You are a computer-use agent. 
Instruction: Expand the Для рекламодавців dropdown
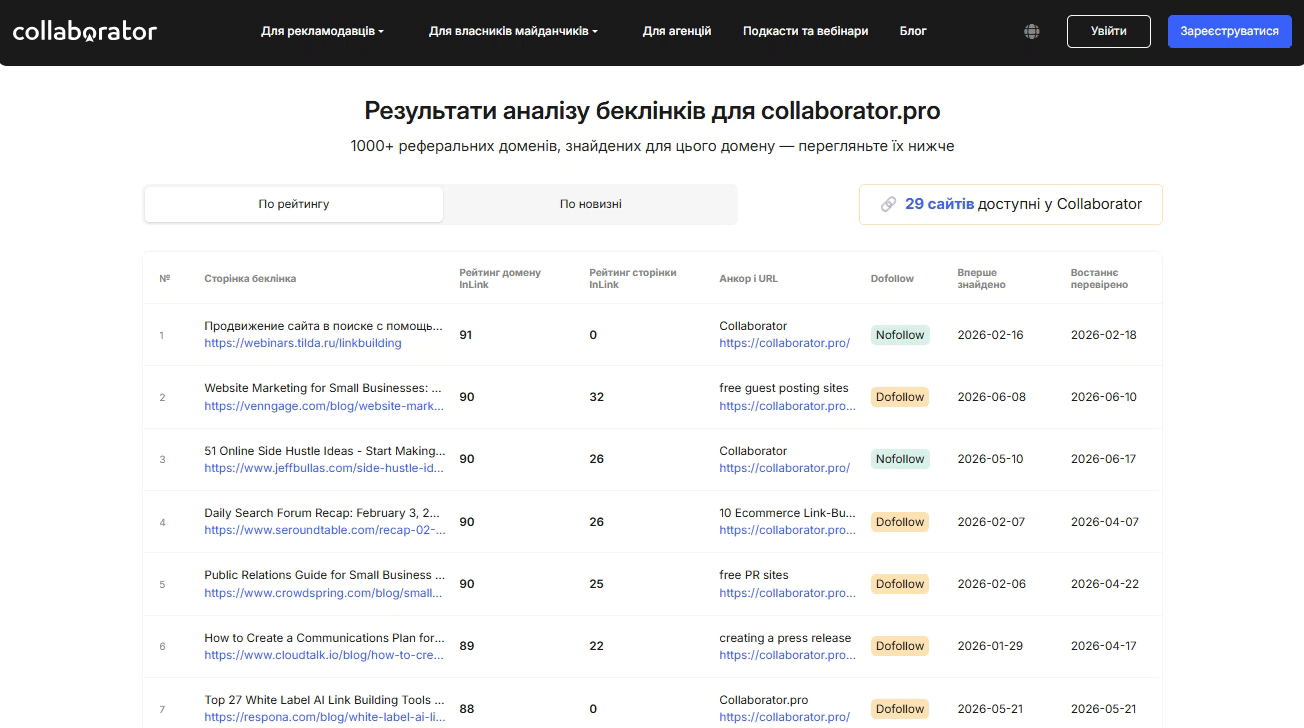coord(322,31)
